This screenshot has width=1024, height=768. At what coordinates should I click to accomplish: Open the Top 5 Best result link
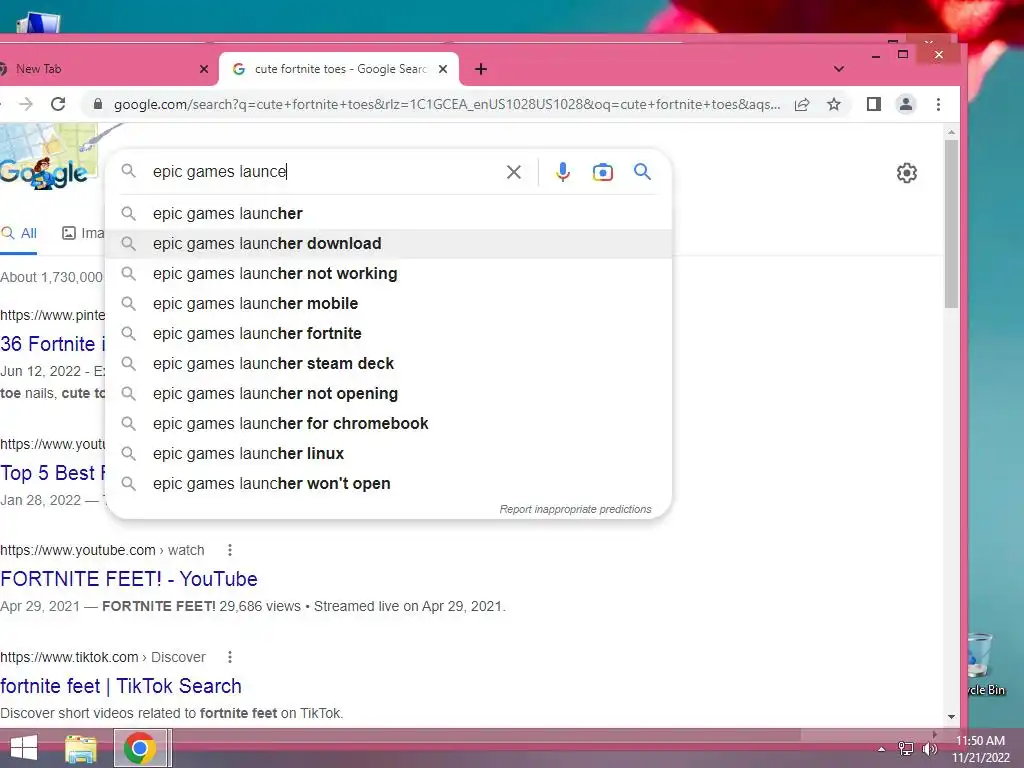click(52, 473)
